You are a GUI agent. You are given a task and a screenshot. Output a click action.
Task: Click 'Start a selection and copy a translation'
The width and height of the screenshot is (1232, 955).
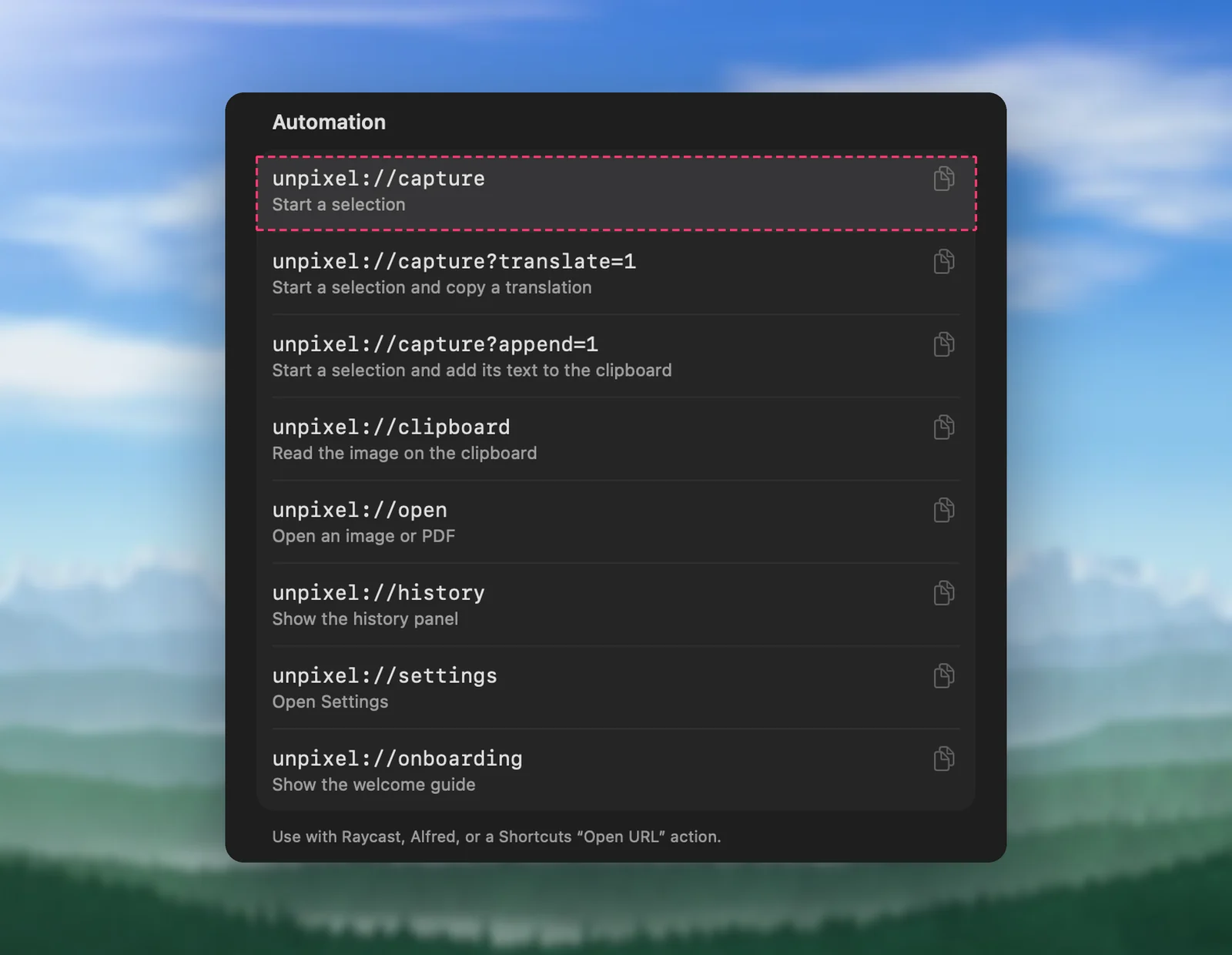pos(432,288)
